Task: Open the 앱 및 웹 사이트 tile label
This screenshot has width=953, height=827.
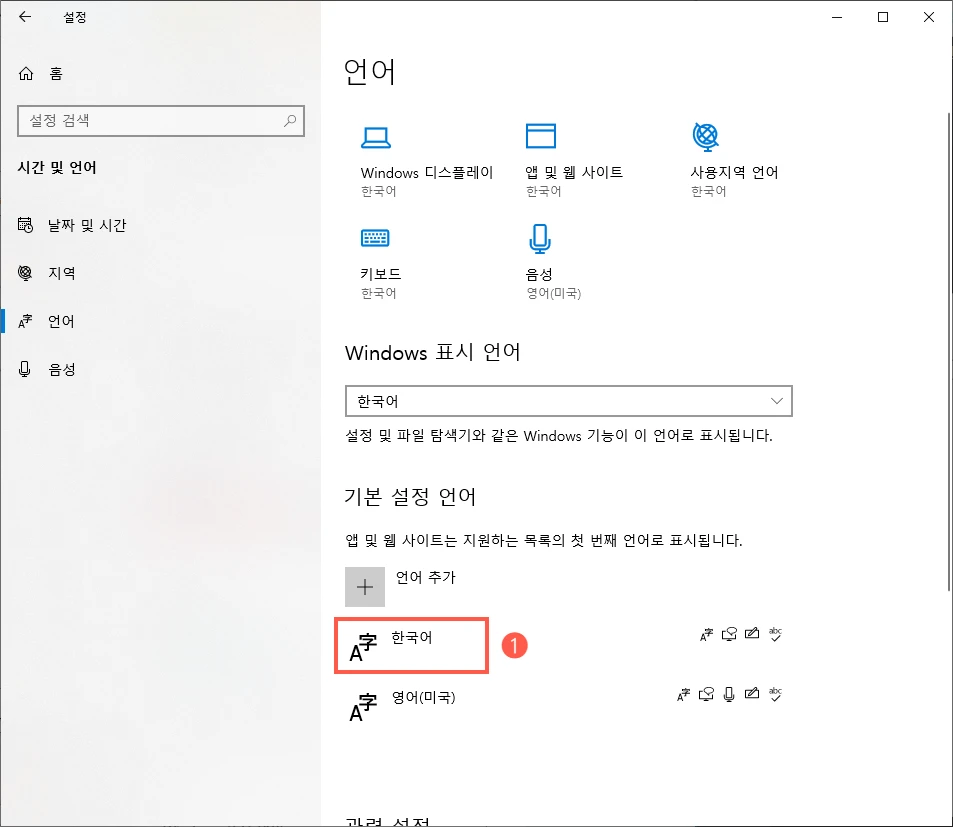Action: pos(574,173)
